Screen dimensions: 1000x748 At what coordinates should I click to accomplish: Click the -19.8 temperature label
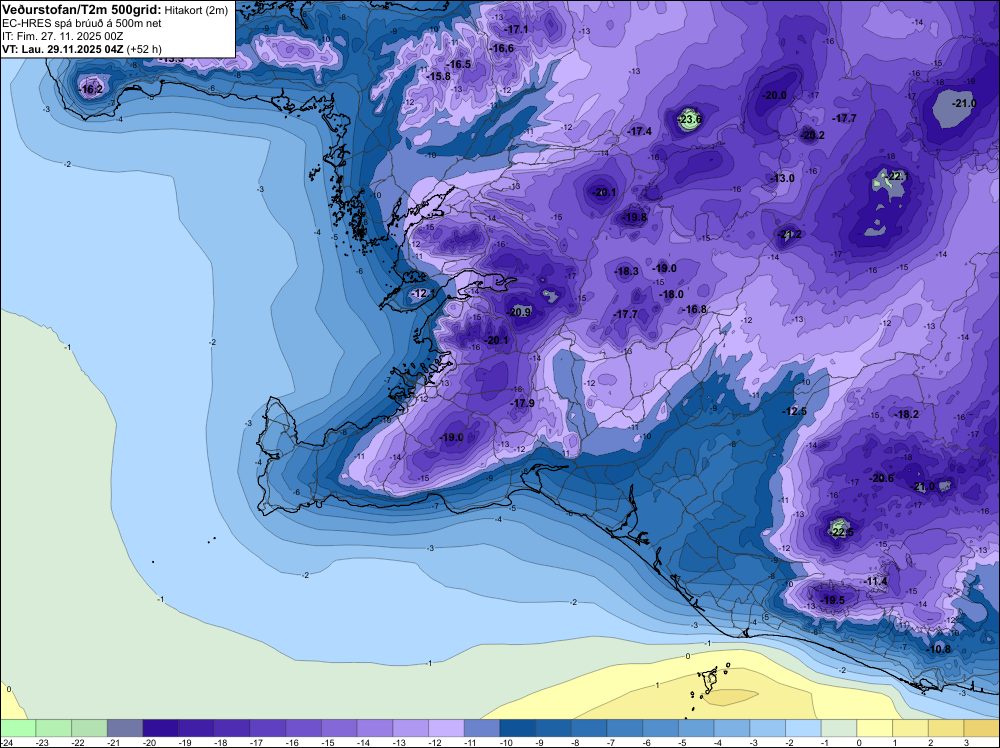tap(635, 217)
